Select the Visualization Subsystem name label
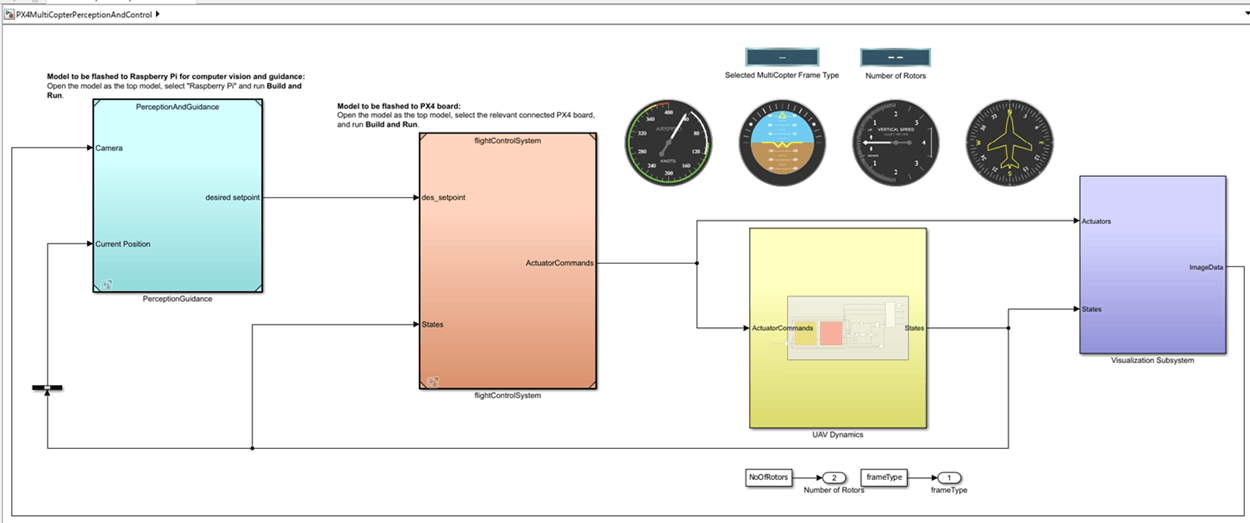Viewport: 1250px width, 523px height. 1153,361
